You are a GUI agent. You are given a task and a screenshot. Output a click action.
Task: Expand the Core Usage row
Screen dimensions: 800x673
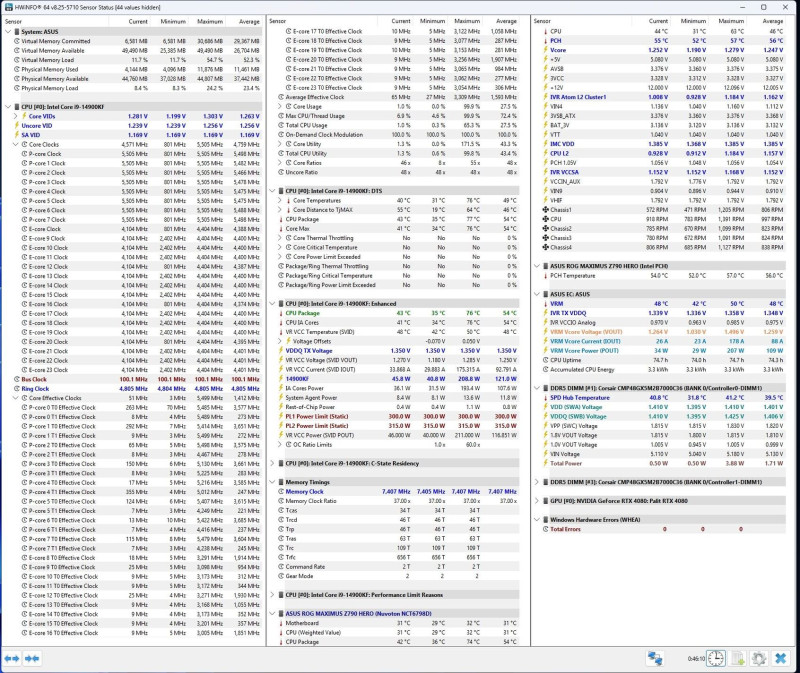tap(280, 107)
